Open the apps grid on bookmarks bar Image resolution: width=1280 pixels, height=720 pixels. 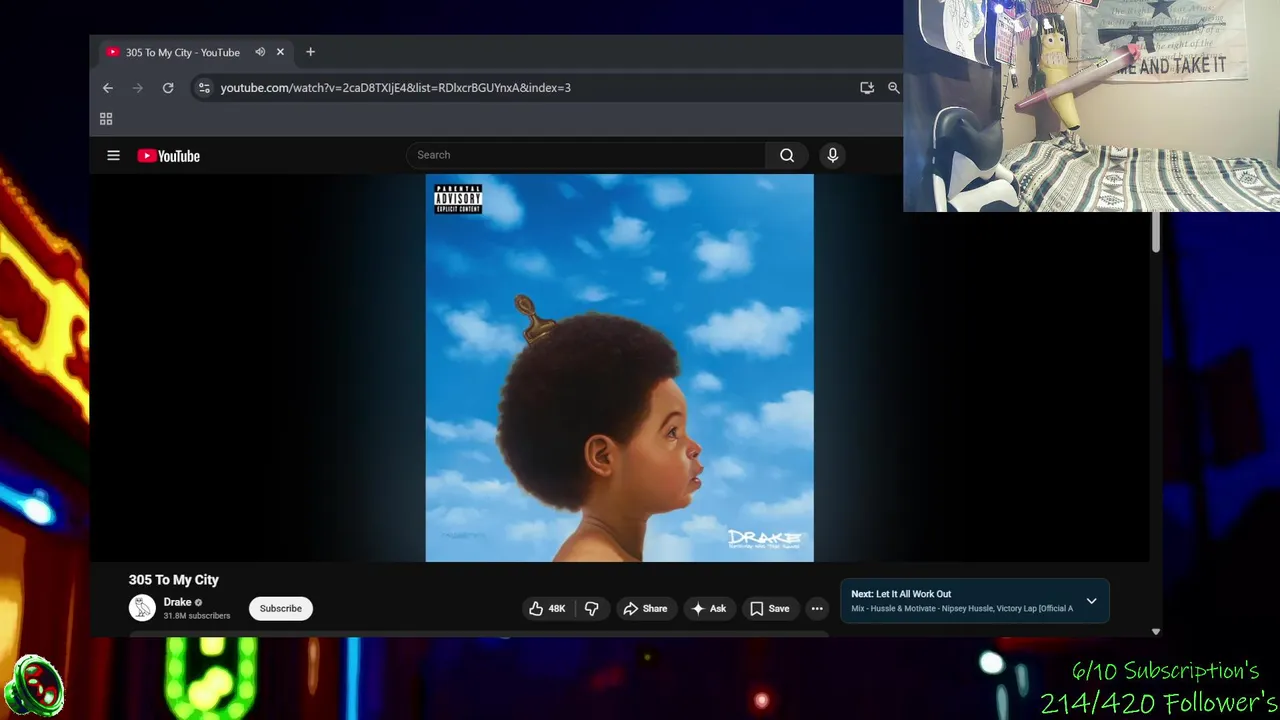tap(106, 119)
